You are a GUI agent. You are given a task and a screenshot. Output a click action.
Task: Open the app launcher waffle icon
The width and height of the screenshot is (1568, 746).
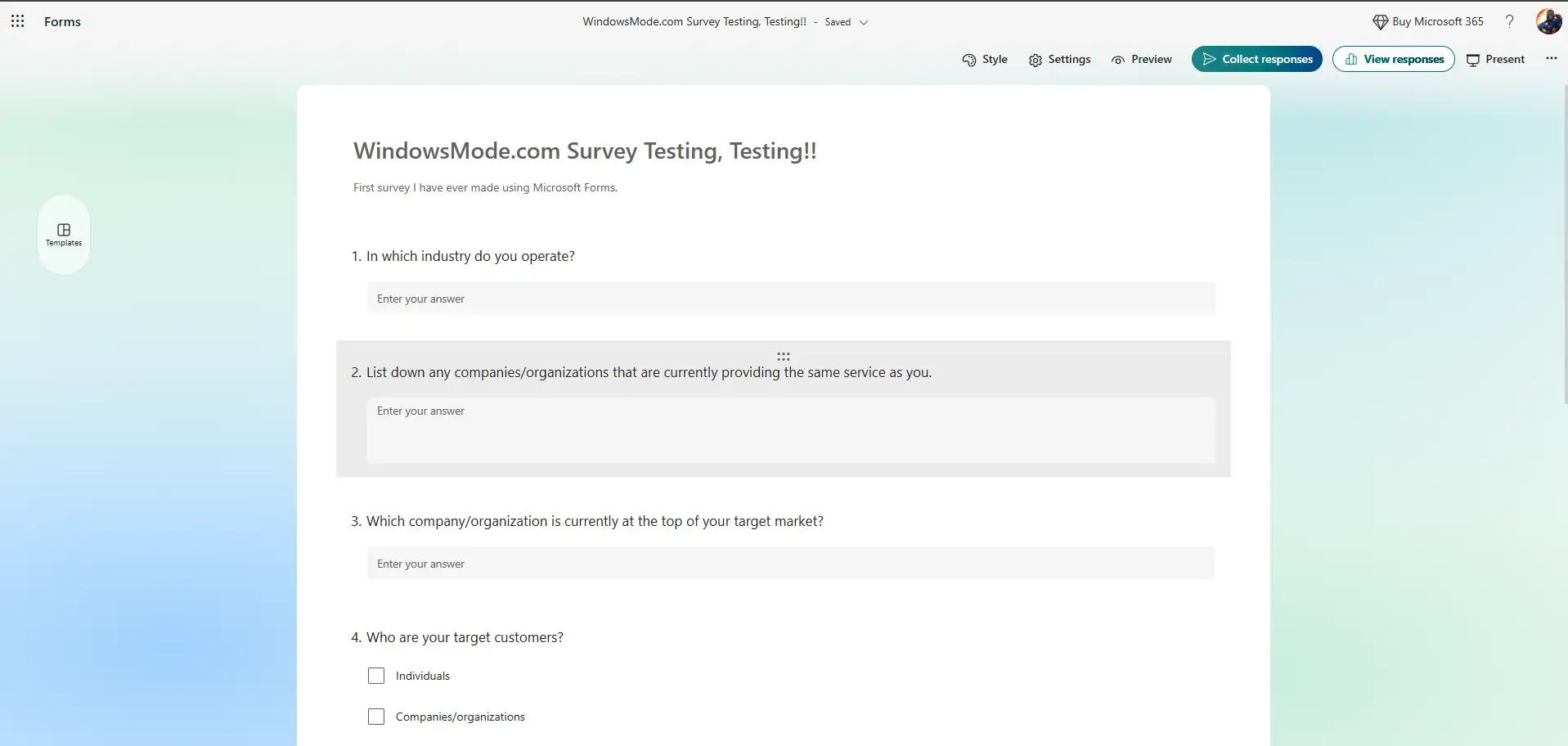17,21
